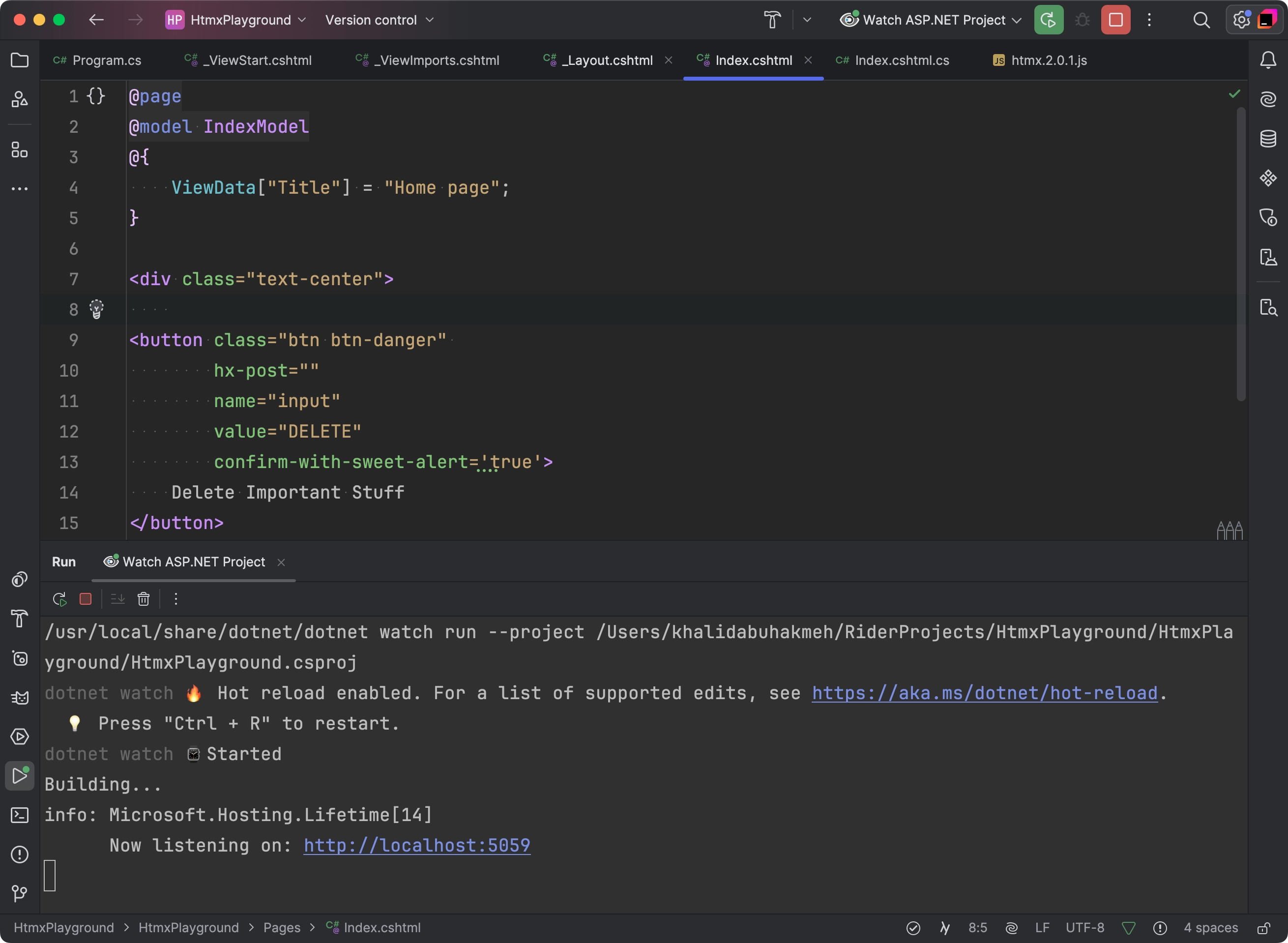Click the Index.cshtml breadcrumb in status bar
Screen dimensions: 1288x943
pos(373,928)
